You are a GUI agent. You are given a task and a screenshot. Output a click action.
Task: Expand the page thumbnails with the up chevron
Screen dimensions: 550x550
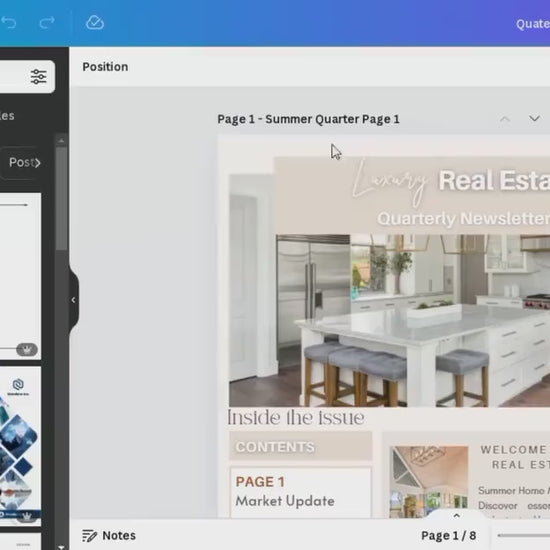pyautogui.click(x=456, y=516)
